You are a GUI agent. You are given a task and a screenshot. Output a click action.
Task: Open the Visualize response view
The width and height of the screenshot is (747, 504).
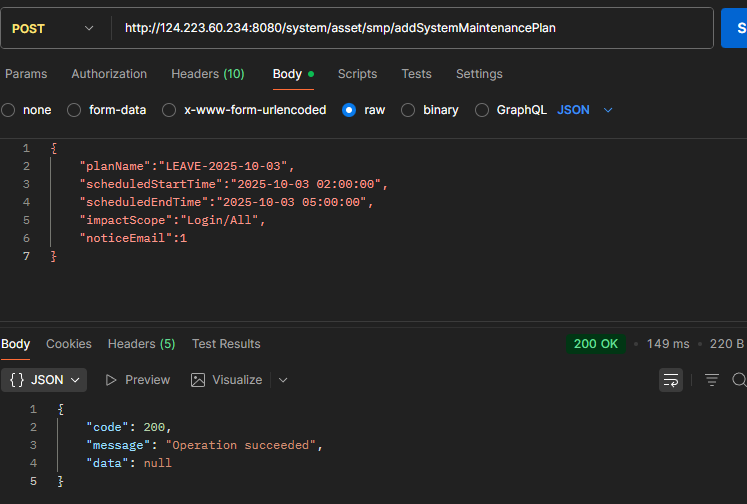point(227,380)
